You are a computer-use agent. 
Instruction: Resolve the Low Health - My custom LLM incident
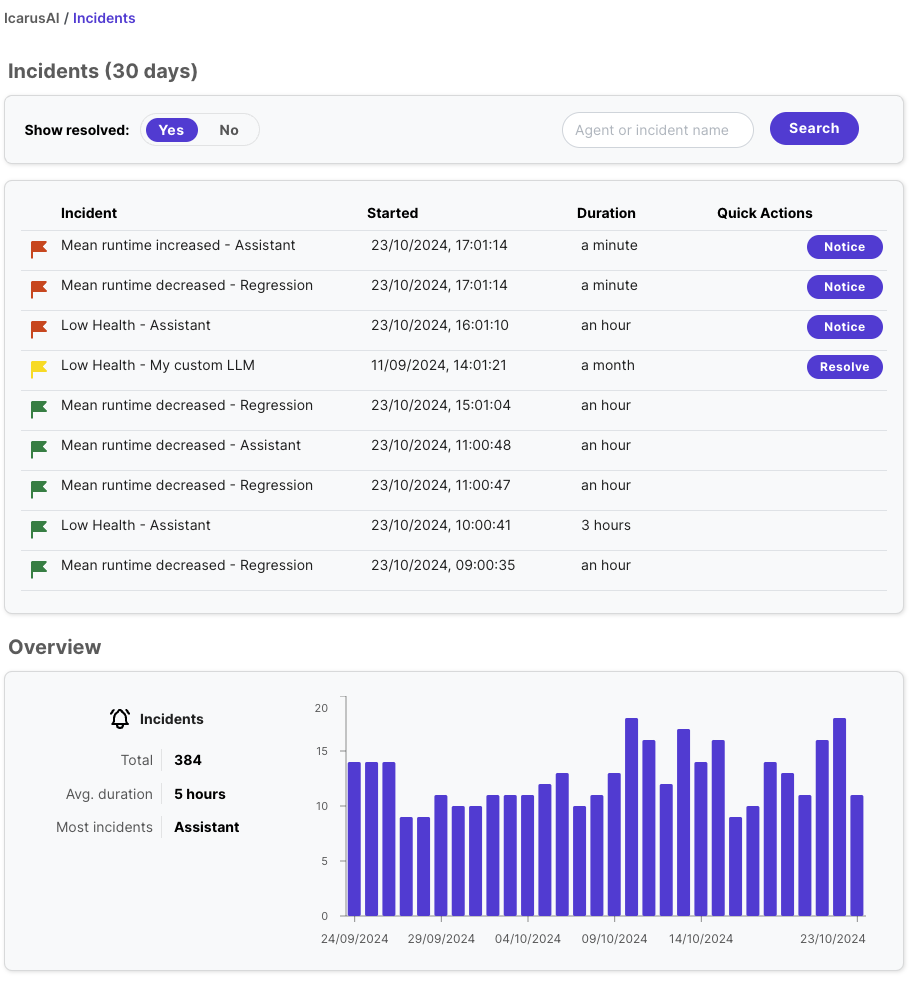pyautogui.click(x=845, y=367)
